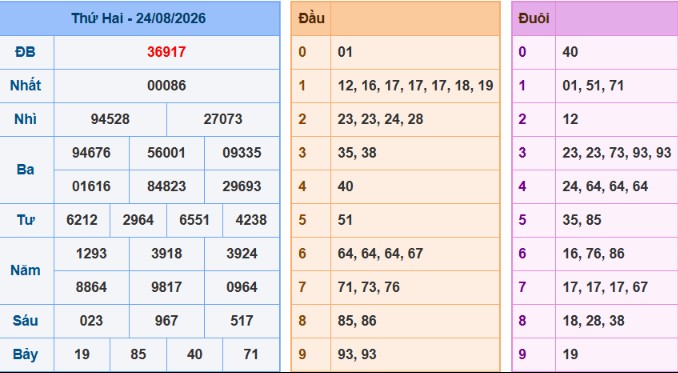Click the Năm prize number 9817
Screen dimensions: 678x373
pos(166,287)
